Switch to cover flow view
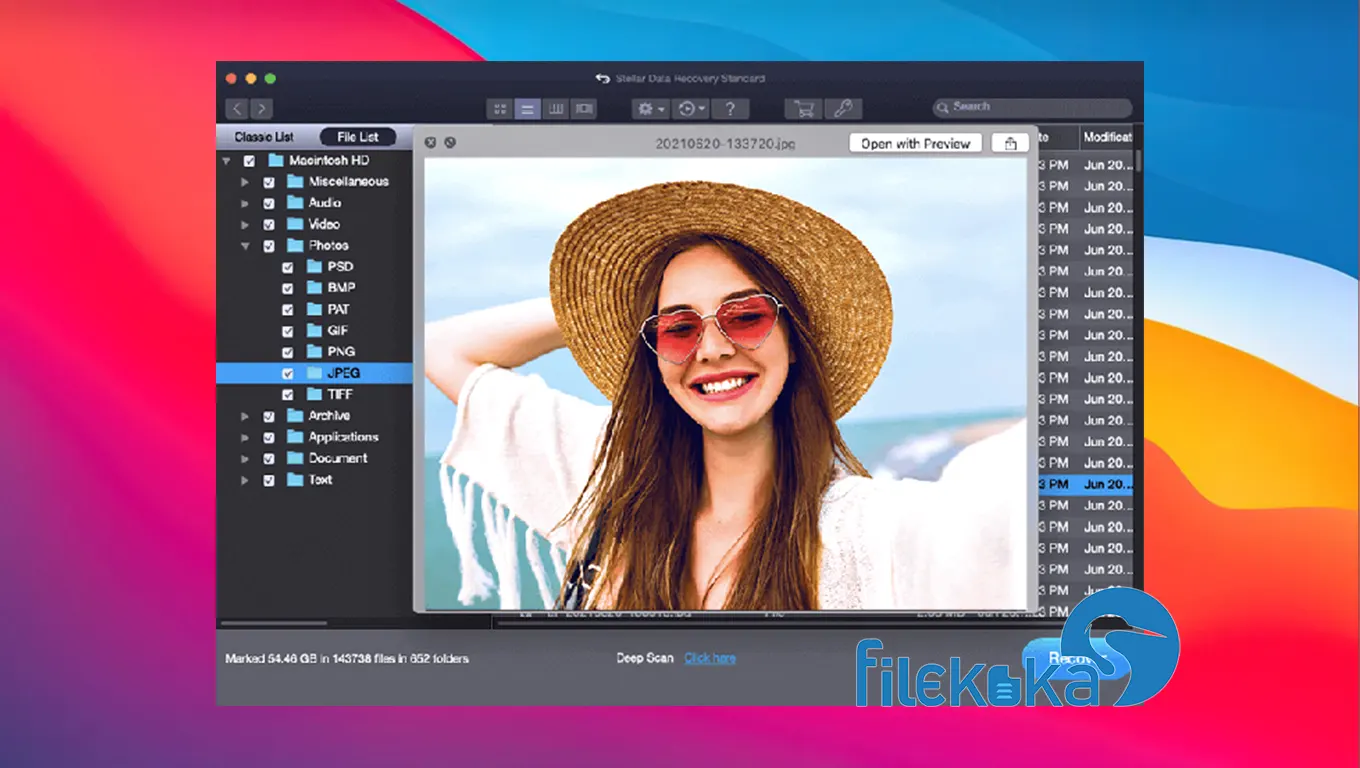Screen dimensions: 1360x768 583,108
